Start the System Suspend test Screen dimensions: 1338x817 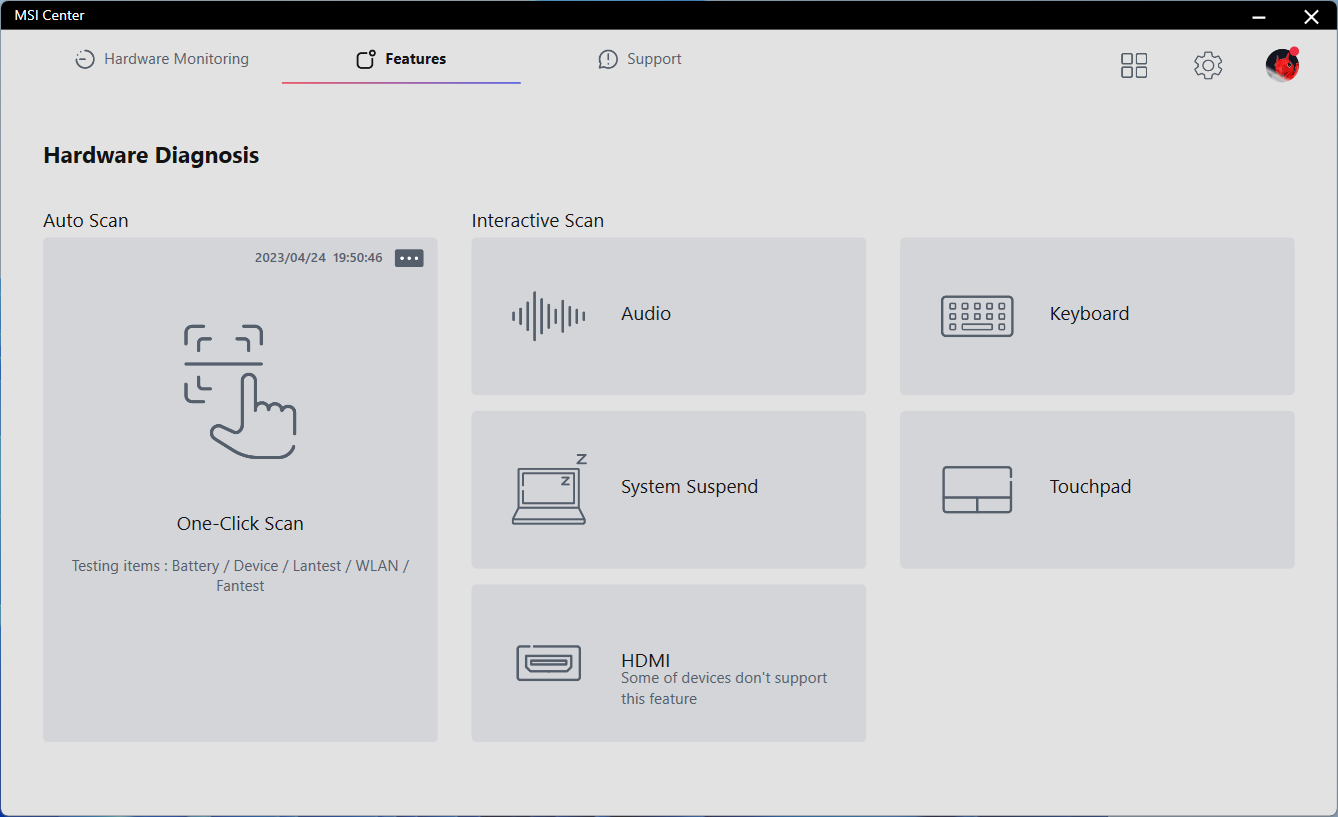click(669, 490)
